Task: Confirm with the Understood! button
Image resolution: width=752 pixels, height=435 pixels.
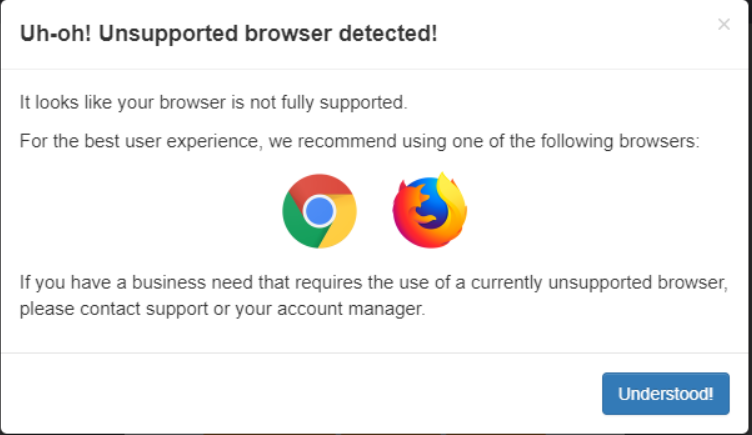Action: 666,393
